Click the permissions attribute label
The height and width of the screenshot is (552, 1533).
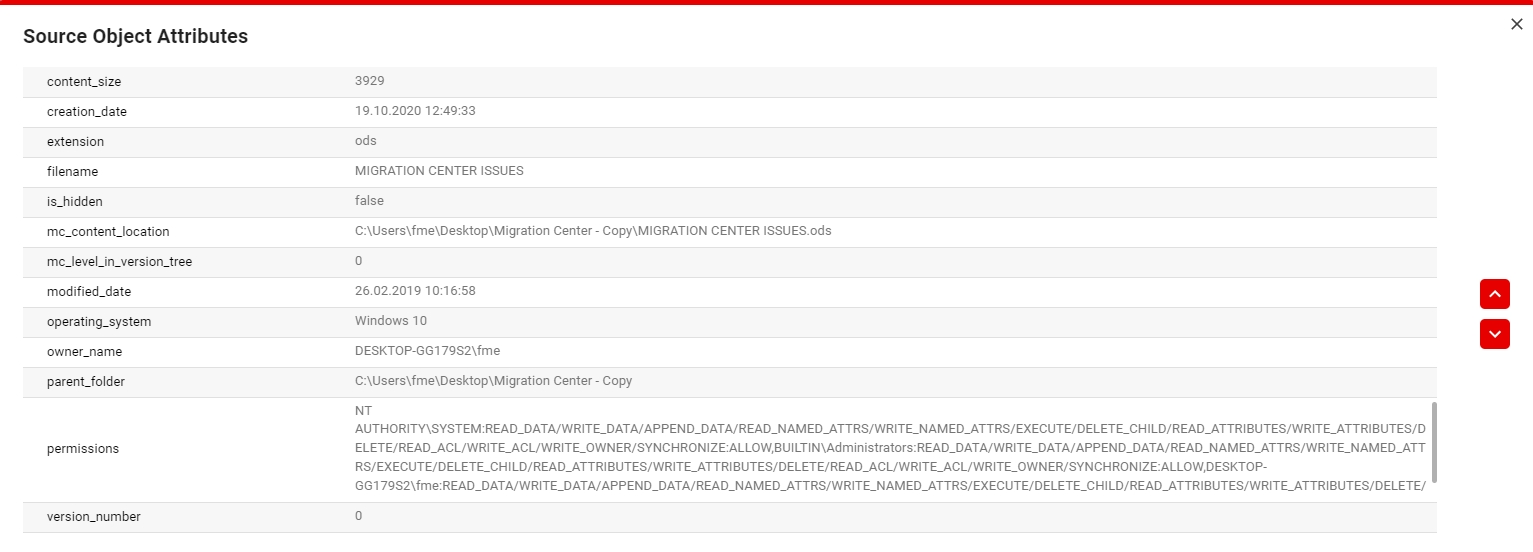83,449
